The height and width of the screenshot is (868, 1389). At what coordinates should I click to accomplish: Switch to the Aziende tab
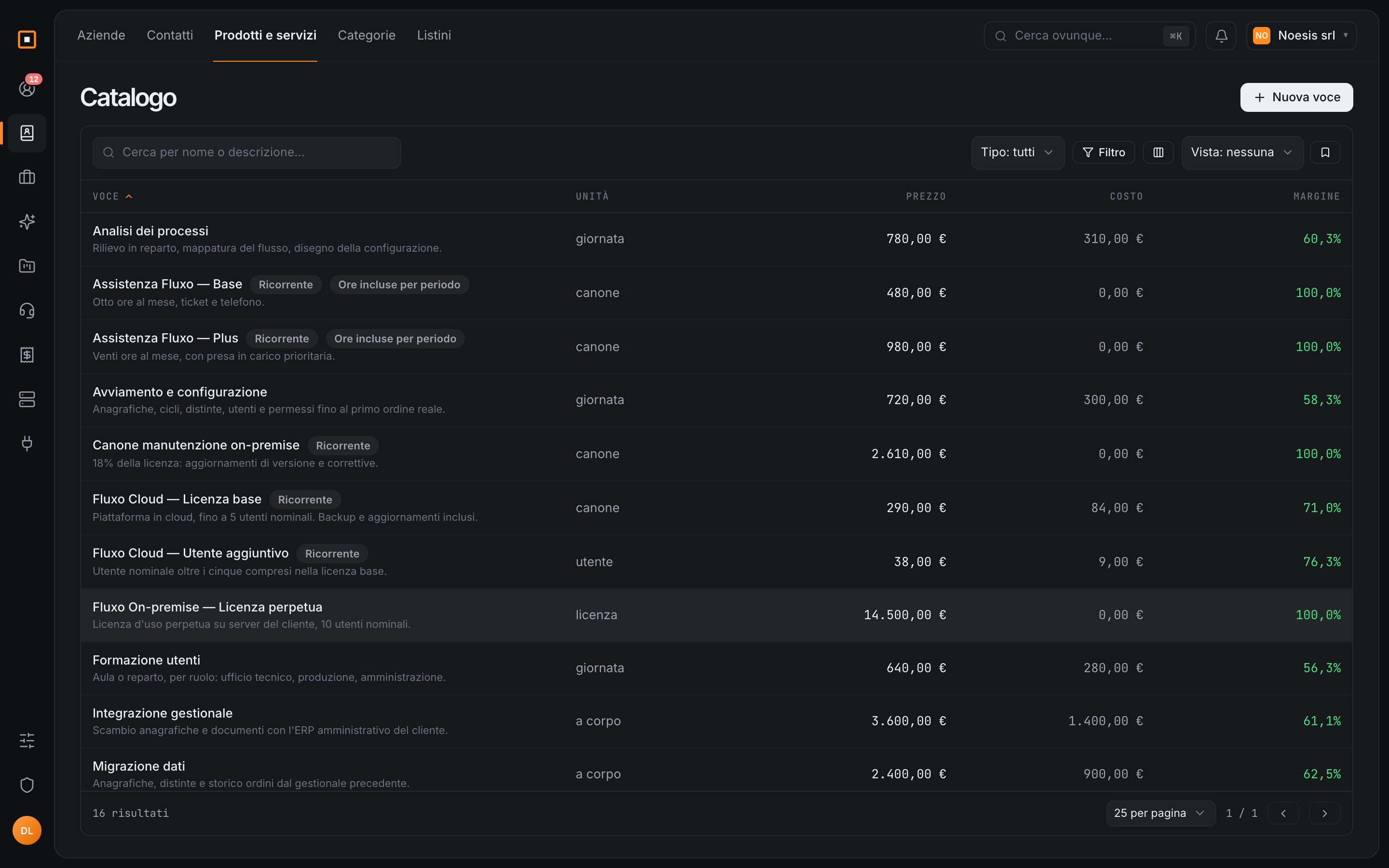click(101, 35)
